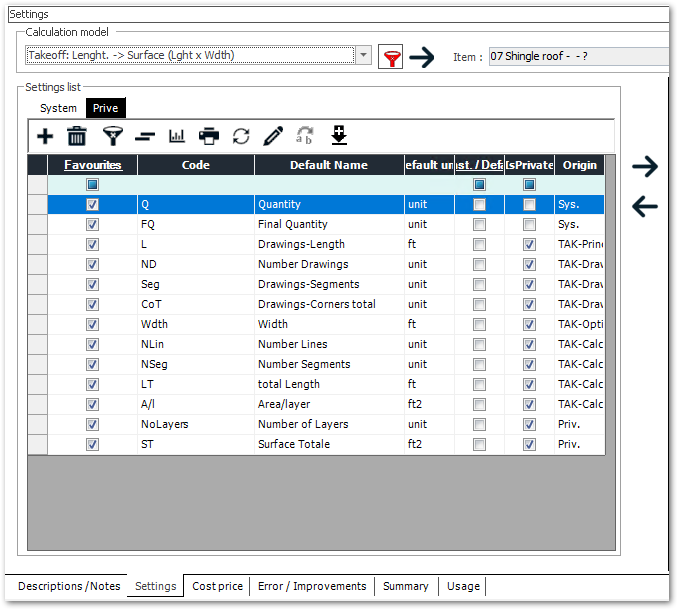Click the funnel filter icon in the list toolbar
This screenshot has width=678, height=610.
click(x=112, y=136)
